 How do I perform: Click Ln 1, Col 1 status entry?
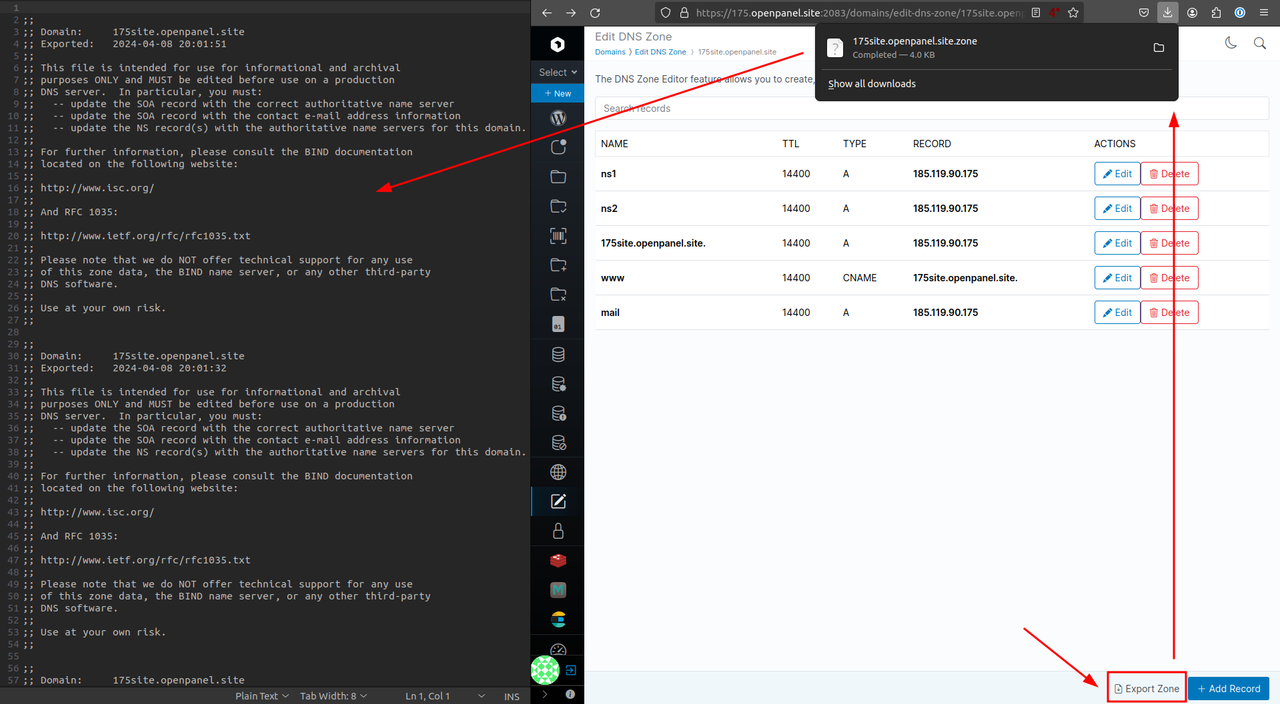point(428,696)
